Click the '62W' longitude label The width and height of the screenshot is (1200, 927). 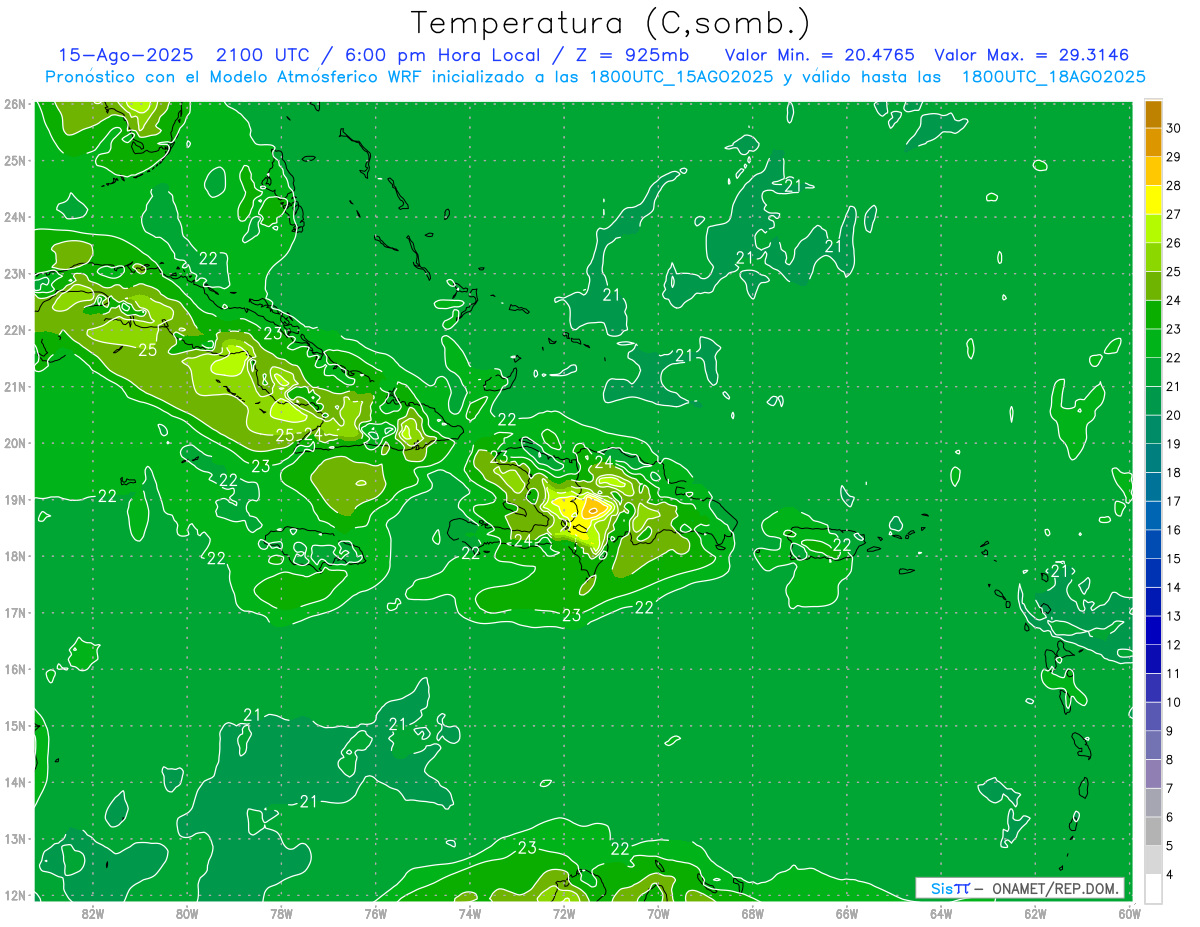coord(1035,912)
